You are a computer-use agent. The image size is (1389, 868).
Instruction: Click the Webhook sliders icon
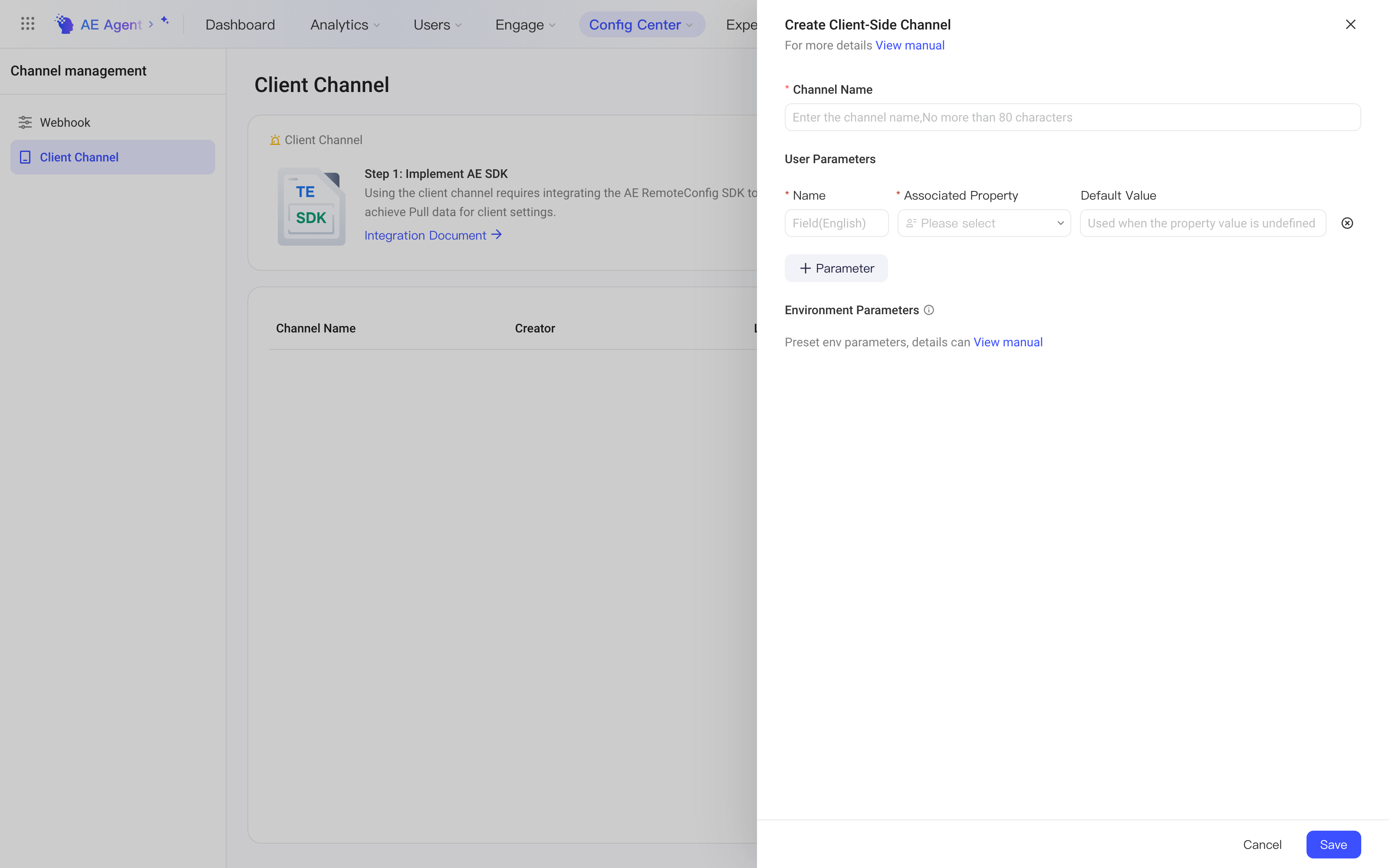pos(25,122)
